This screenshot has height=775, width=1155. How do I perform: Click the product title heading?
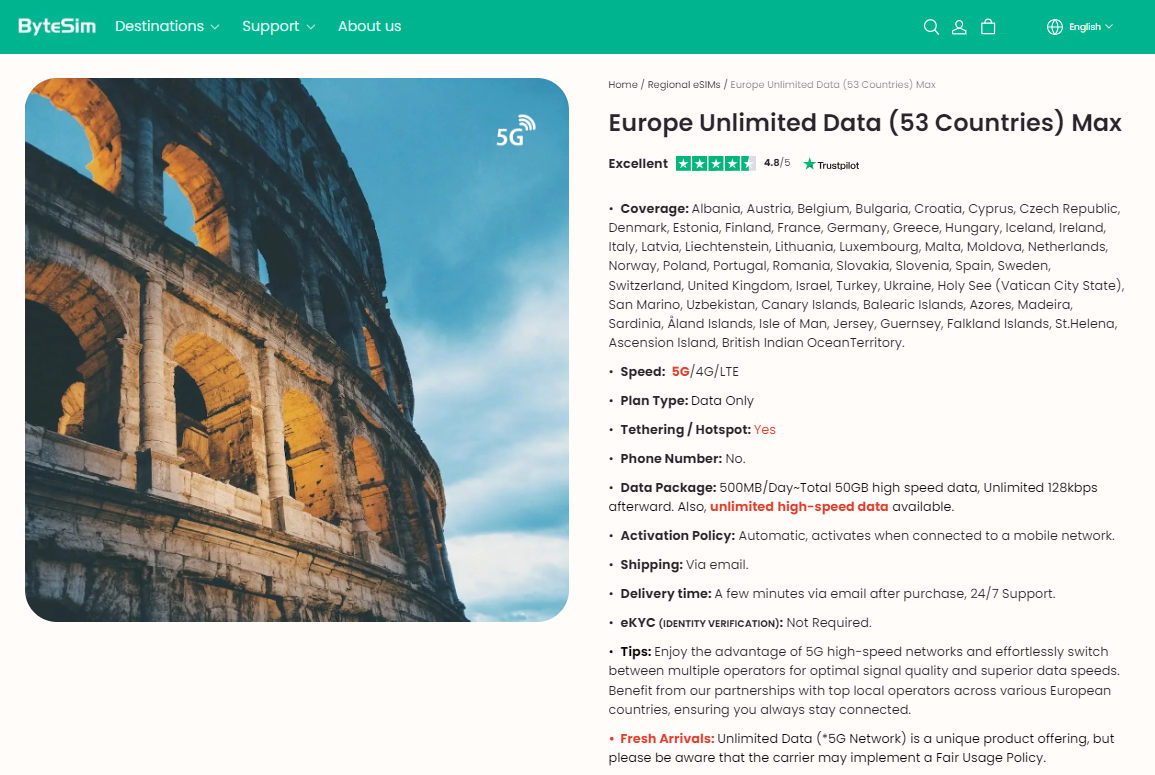pos(865,123)
